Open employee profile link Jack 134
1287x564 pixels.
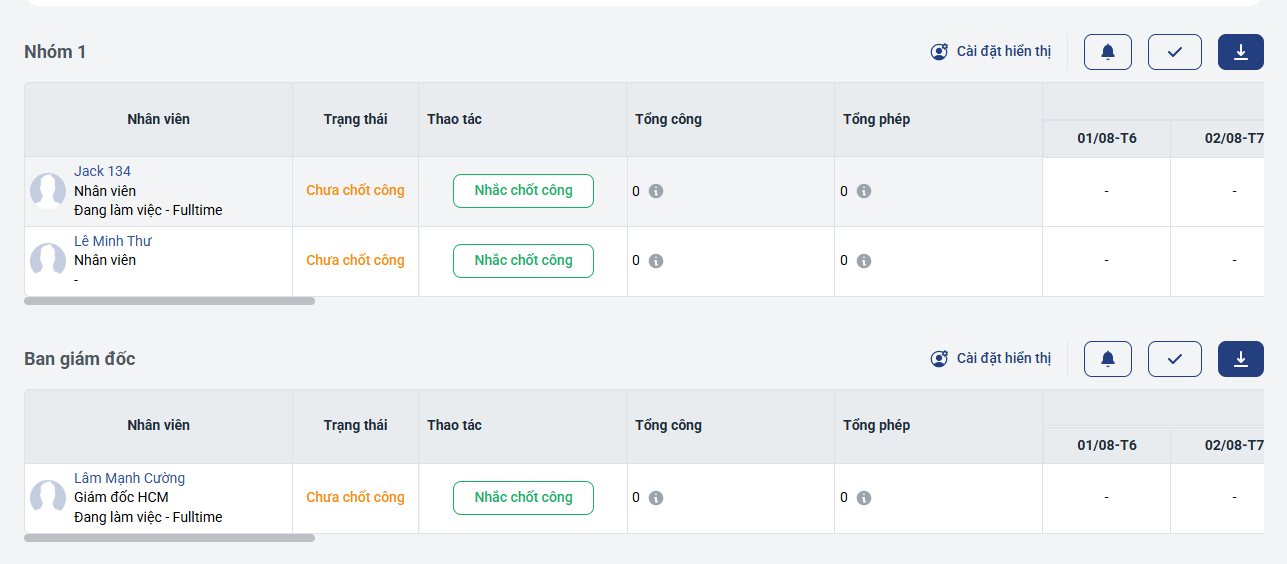(102, 171)
